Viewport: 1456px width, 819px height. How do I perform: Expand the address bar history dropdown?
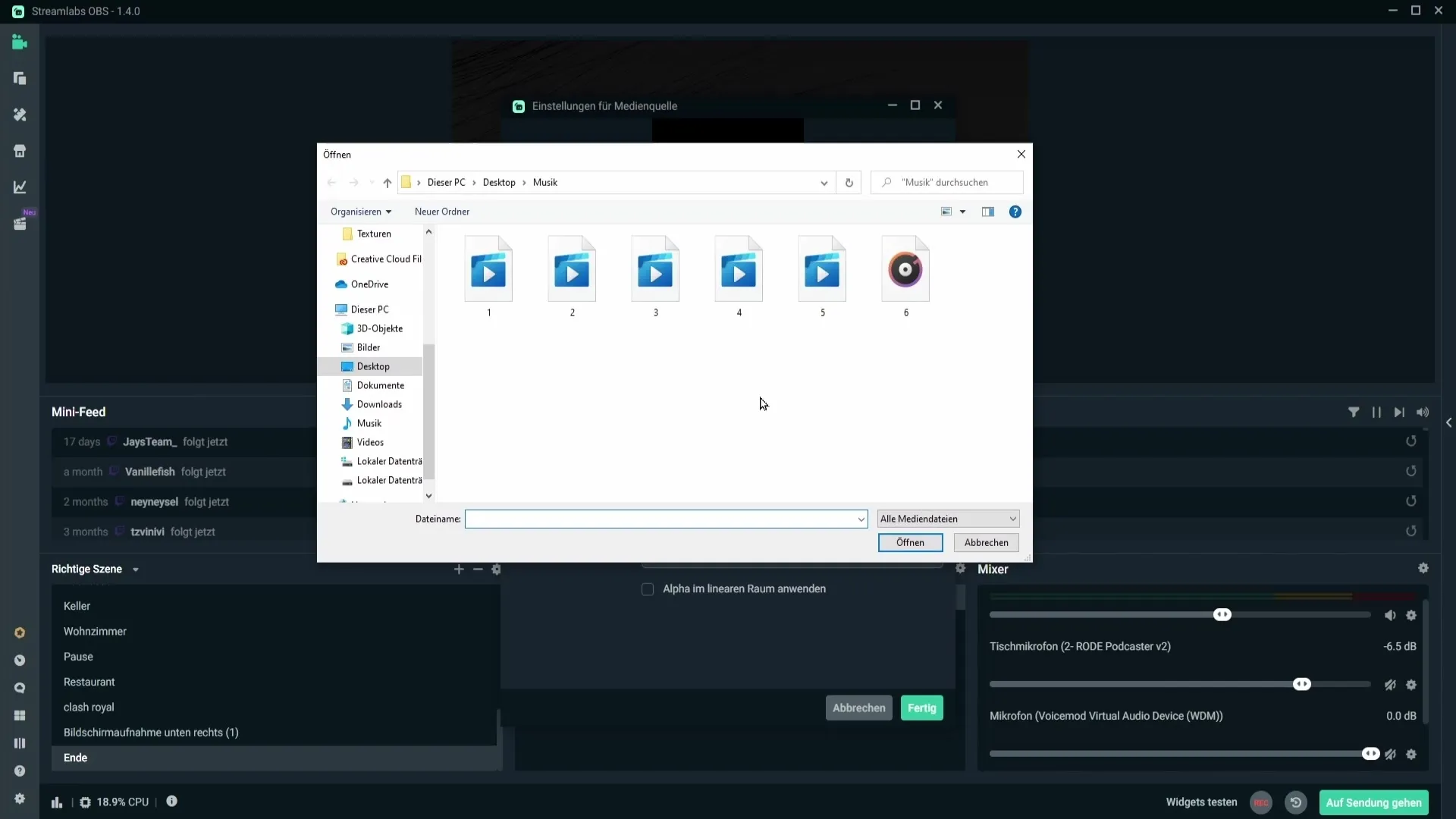tap(824, 183)
